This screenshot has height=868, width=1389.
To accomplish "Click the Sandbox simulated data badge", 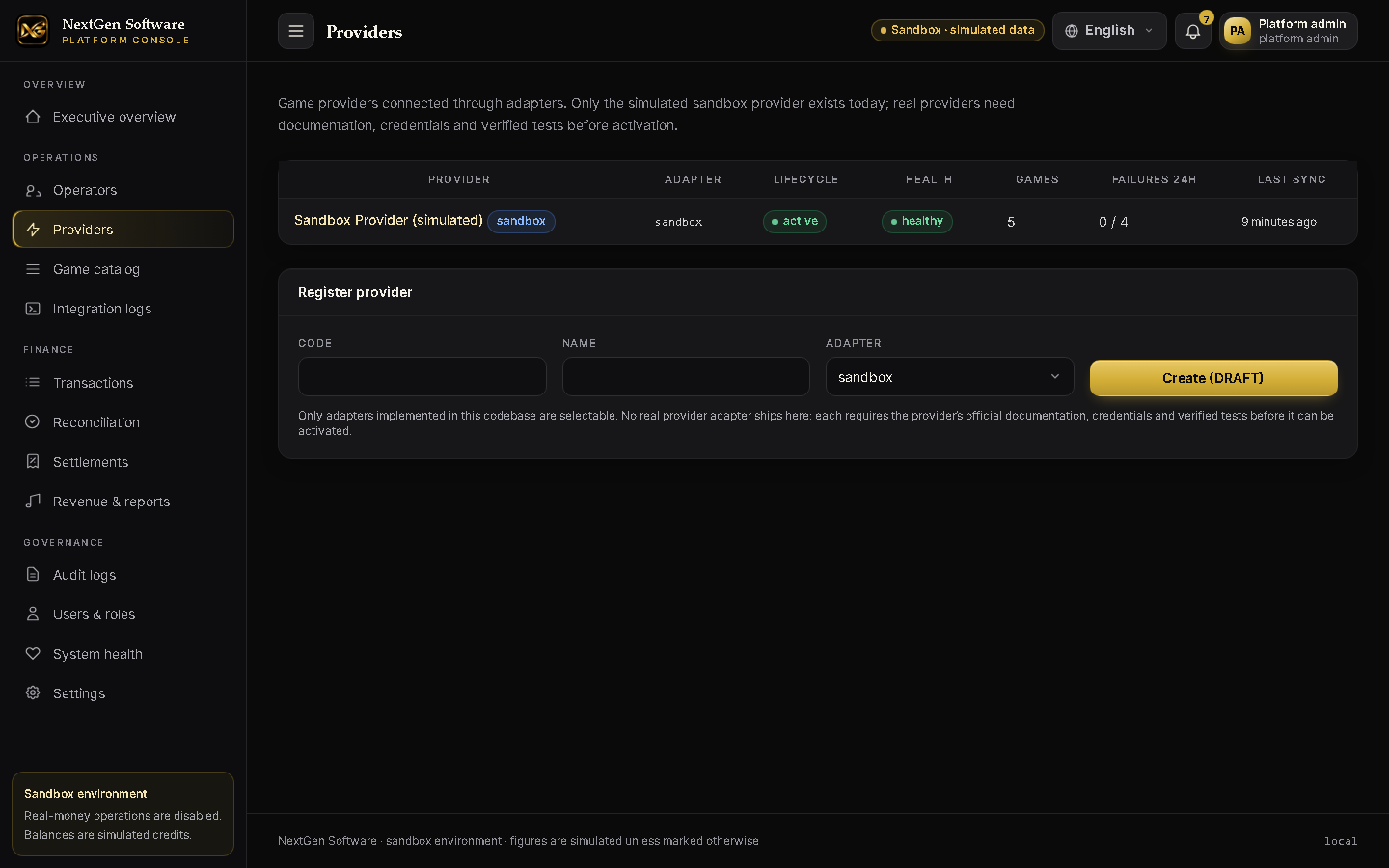I will [958, 30].
